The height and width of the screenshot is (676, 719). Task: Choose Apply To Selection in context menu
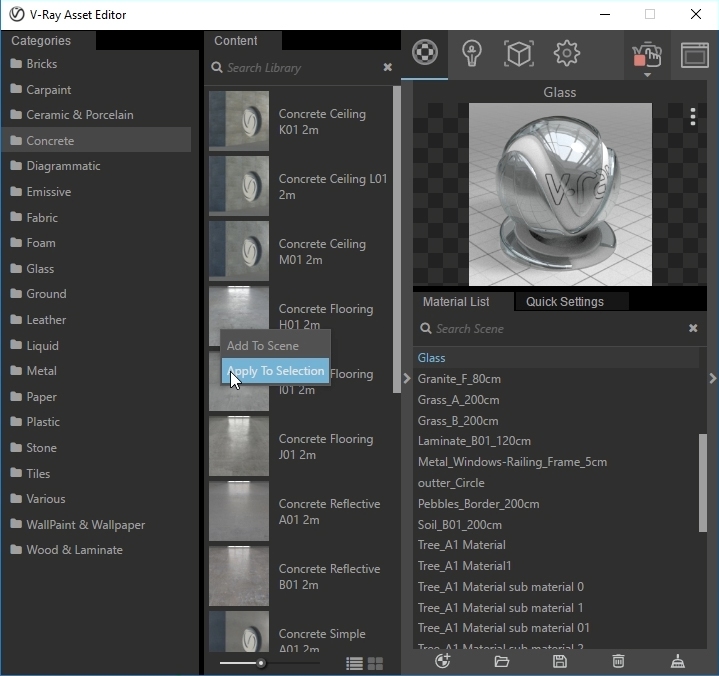[x=276, y=371]
